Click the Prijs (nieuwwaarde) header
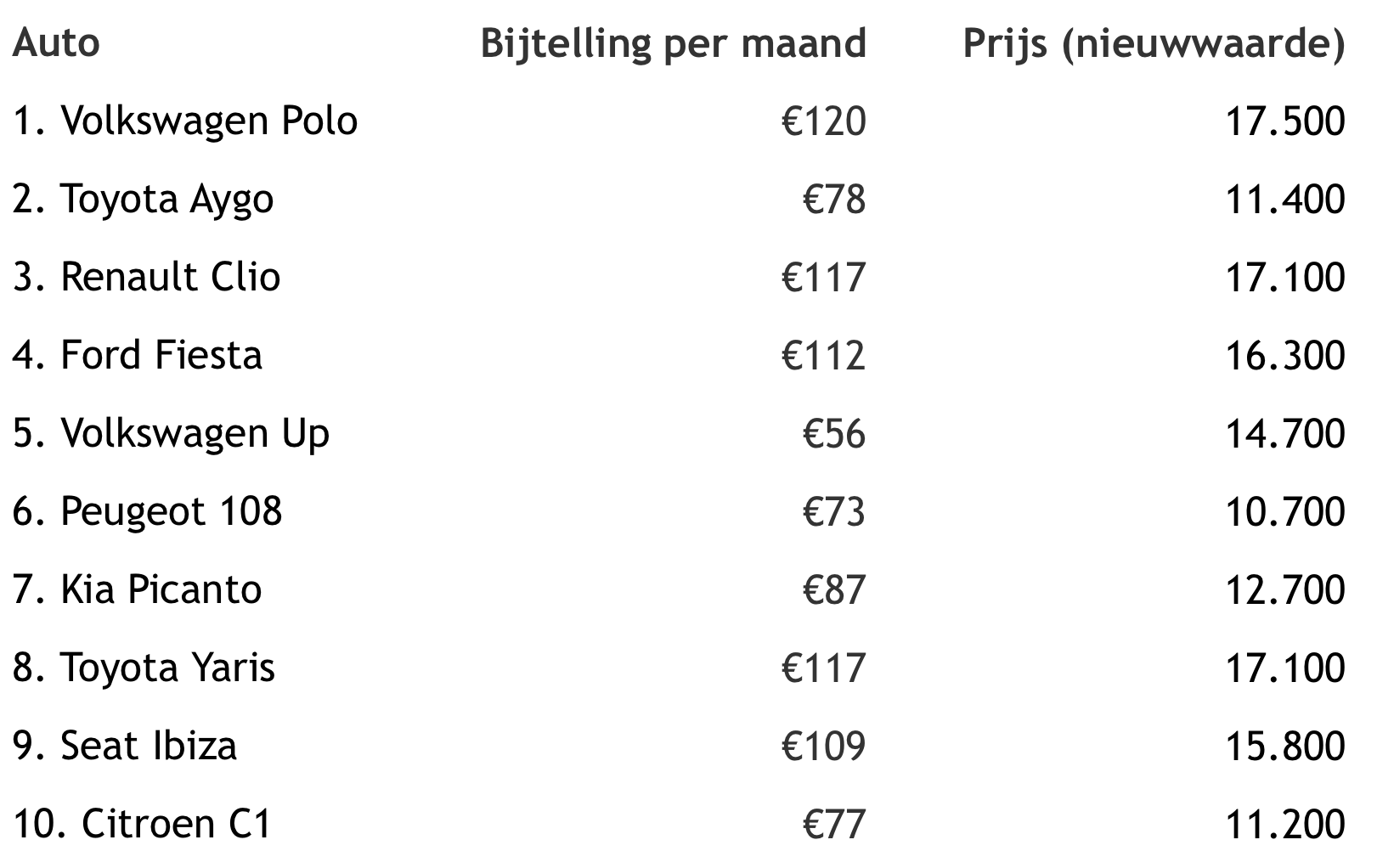The image size is (1377, 868). pyautogui.click(x=1154, y=42)
